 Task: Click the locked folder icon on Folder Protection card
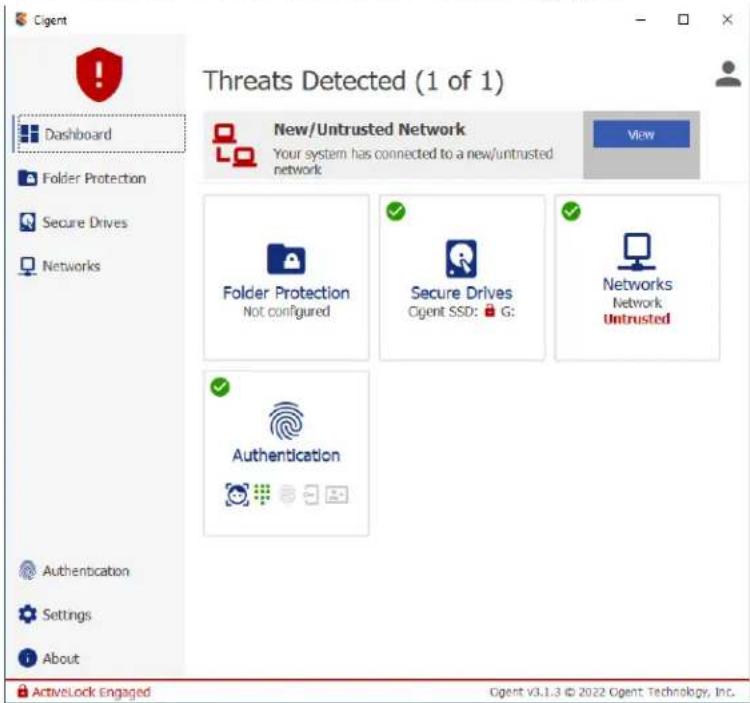click(x=286, y=259)
